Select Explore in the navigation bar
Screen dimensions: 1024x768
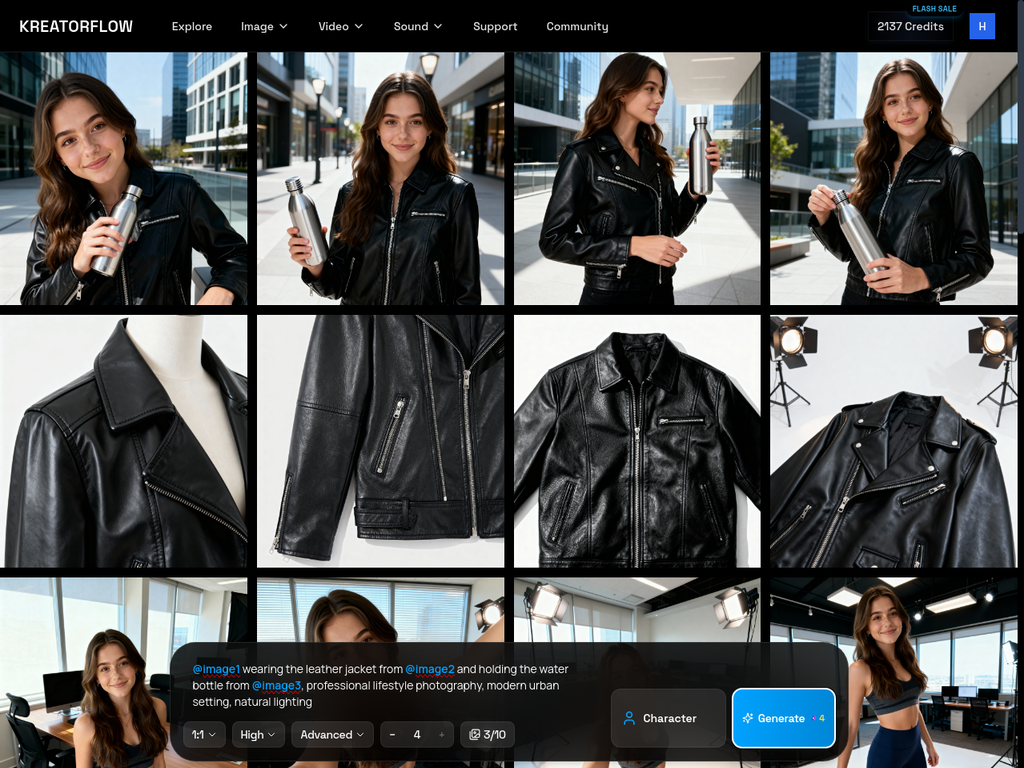191,27
